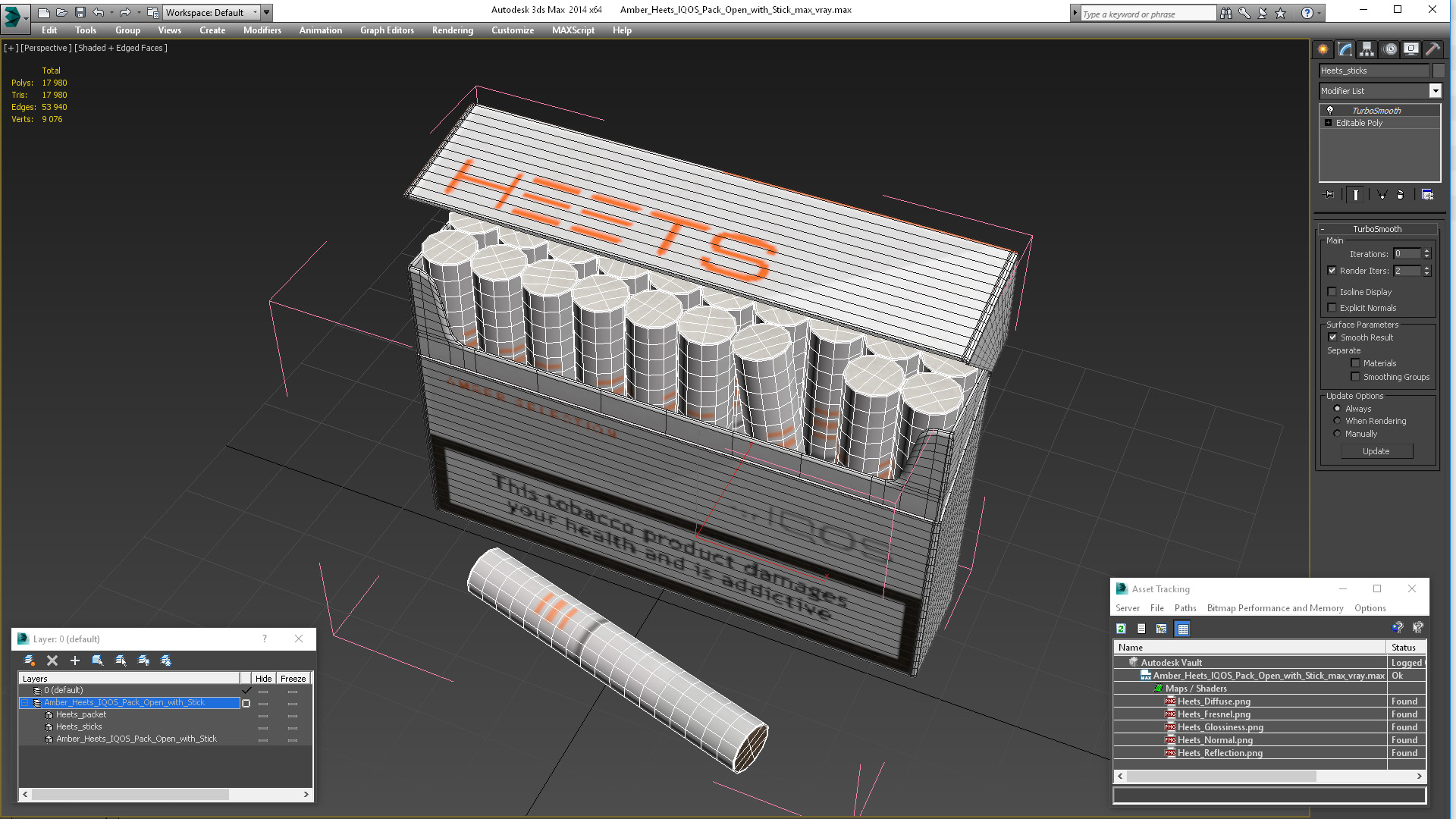Click Select Highlighted Objects icon in Layer dialog
The width and height of the screenshot is (1456, 819).
coord(98,661)
